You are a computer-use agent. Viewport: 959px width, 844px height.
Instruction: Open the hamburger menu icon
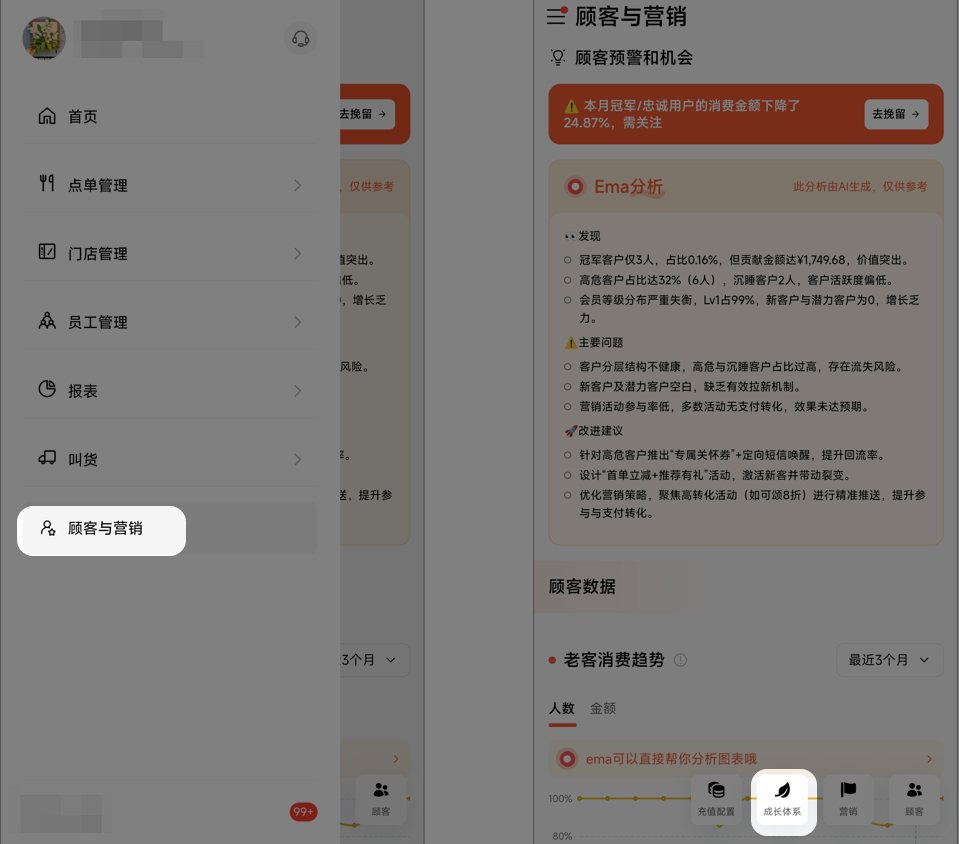click(x=556, y=16)
